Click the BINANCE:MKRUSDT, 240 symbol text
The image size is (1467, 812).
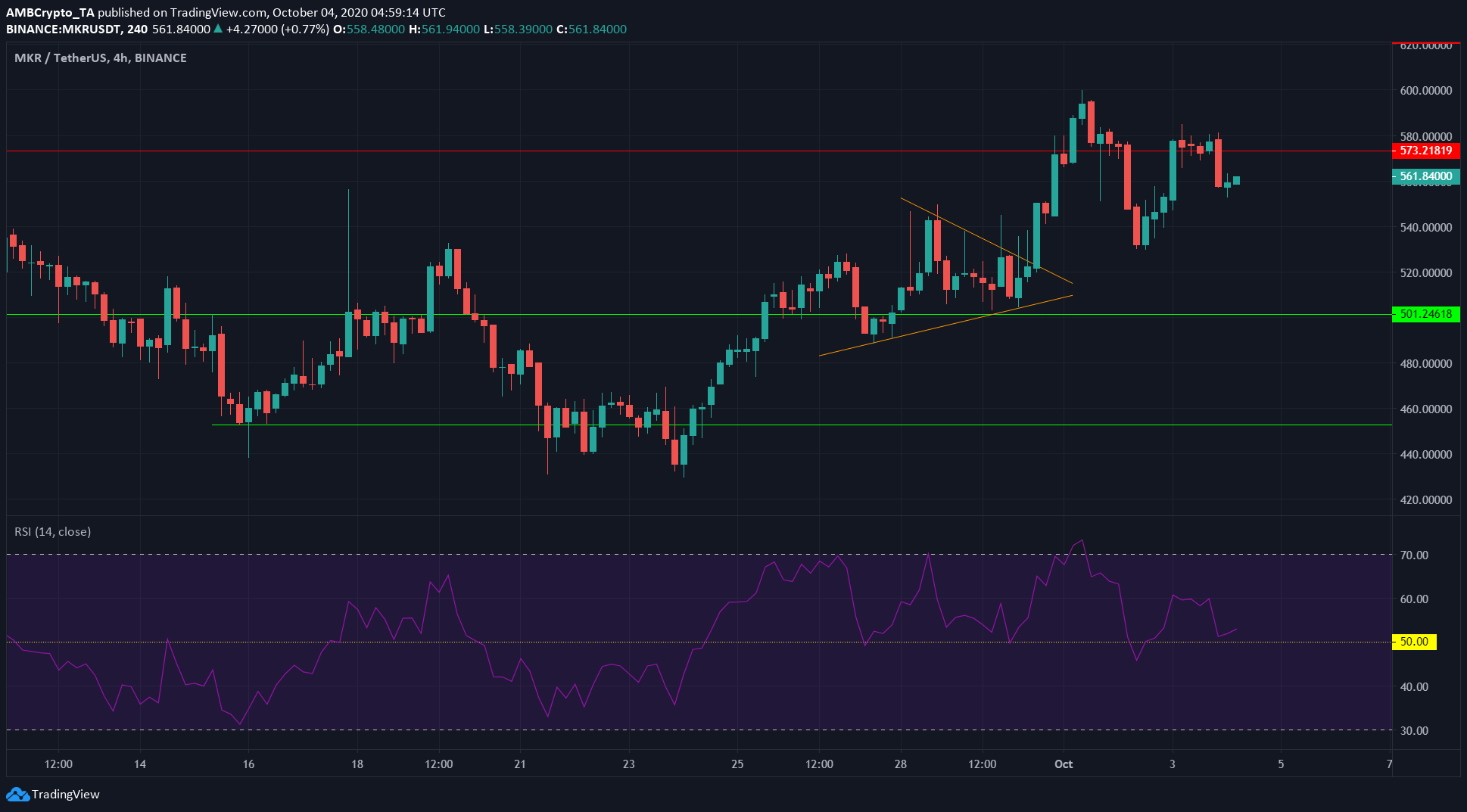[76, 30]
